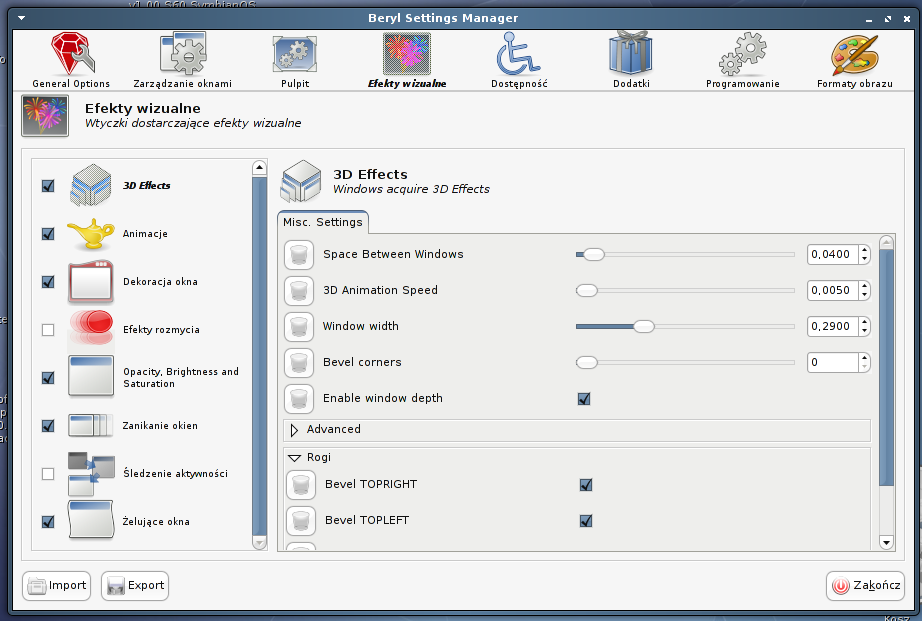Viewport: 922px width, 621px height.
Task: Select the Dekoracja okna plugin icon
Action: coord(91,282)
